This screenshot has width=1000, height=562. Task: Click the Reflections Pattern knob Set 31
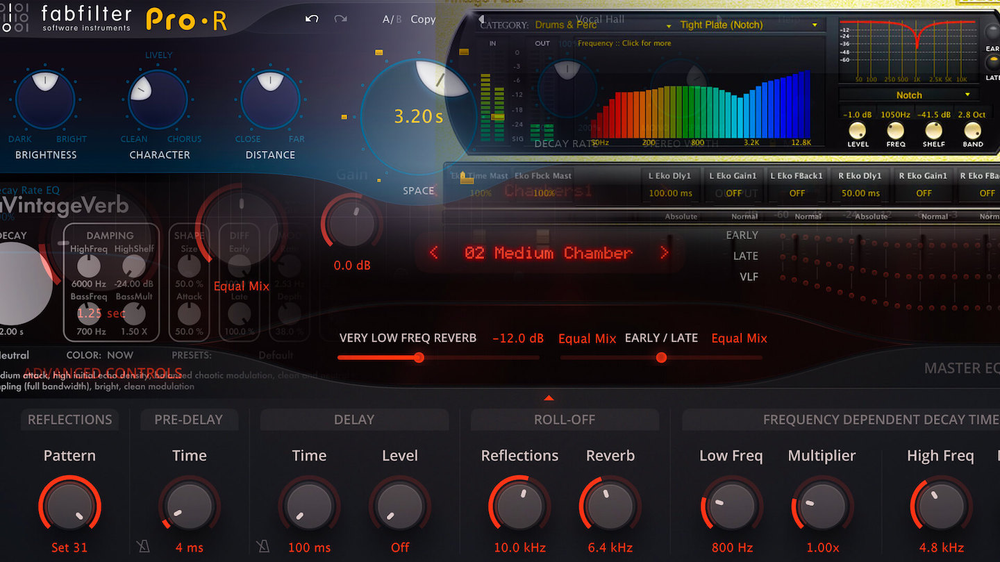coord(70,506)
